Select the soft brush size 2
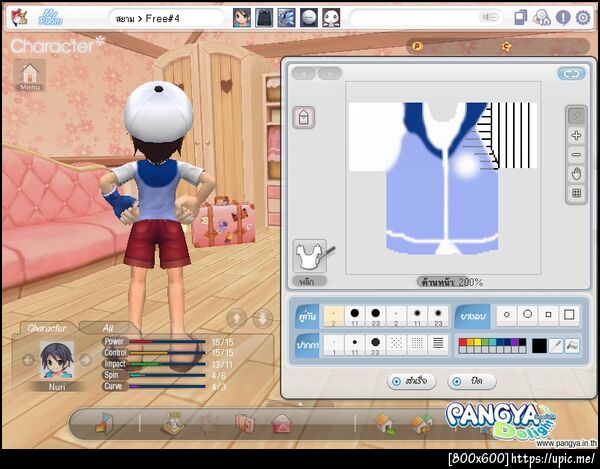The image size is (600, 469). (x=396, y=316)
